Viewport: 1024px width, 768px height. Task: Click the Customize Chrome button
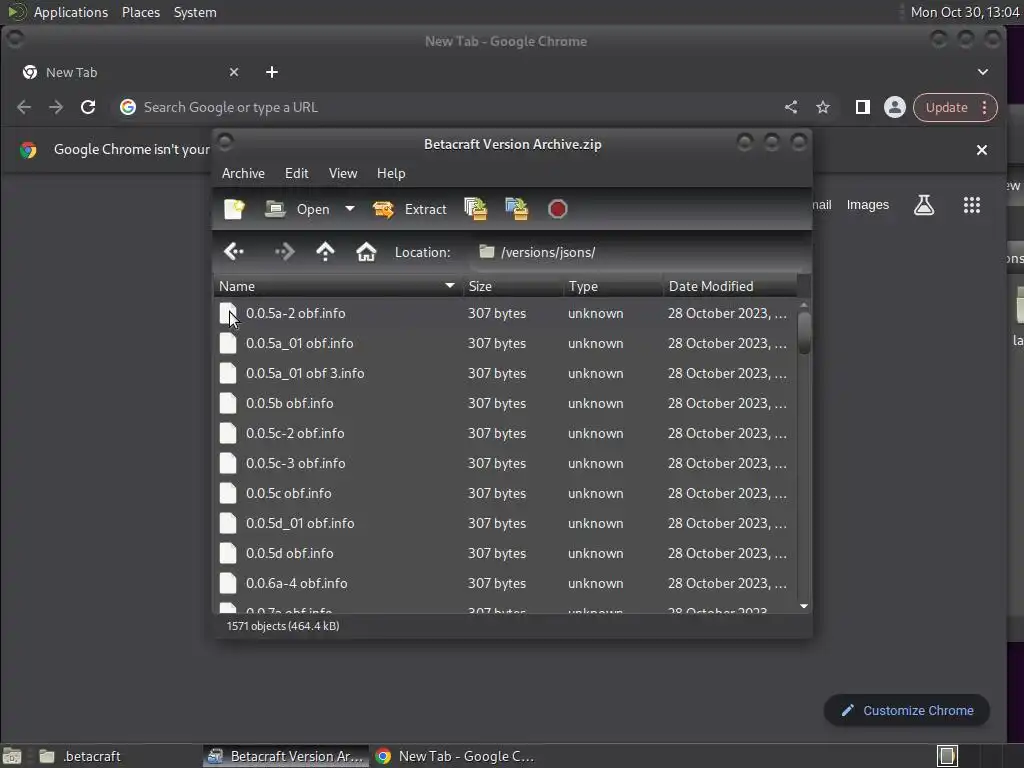point(907,711)
